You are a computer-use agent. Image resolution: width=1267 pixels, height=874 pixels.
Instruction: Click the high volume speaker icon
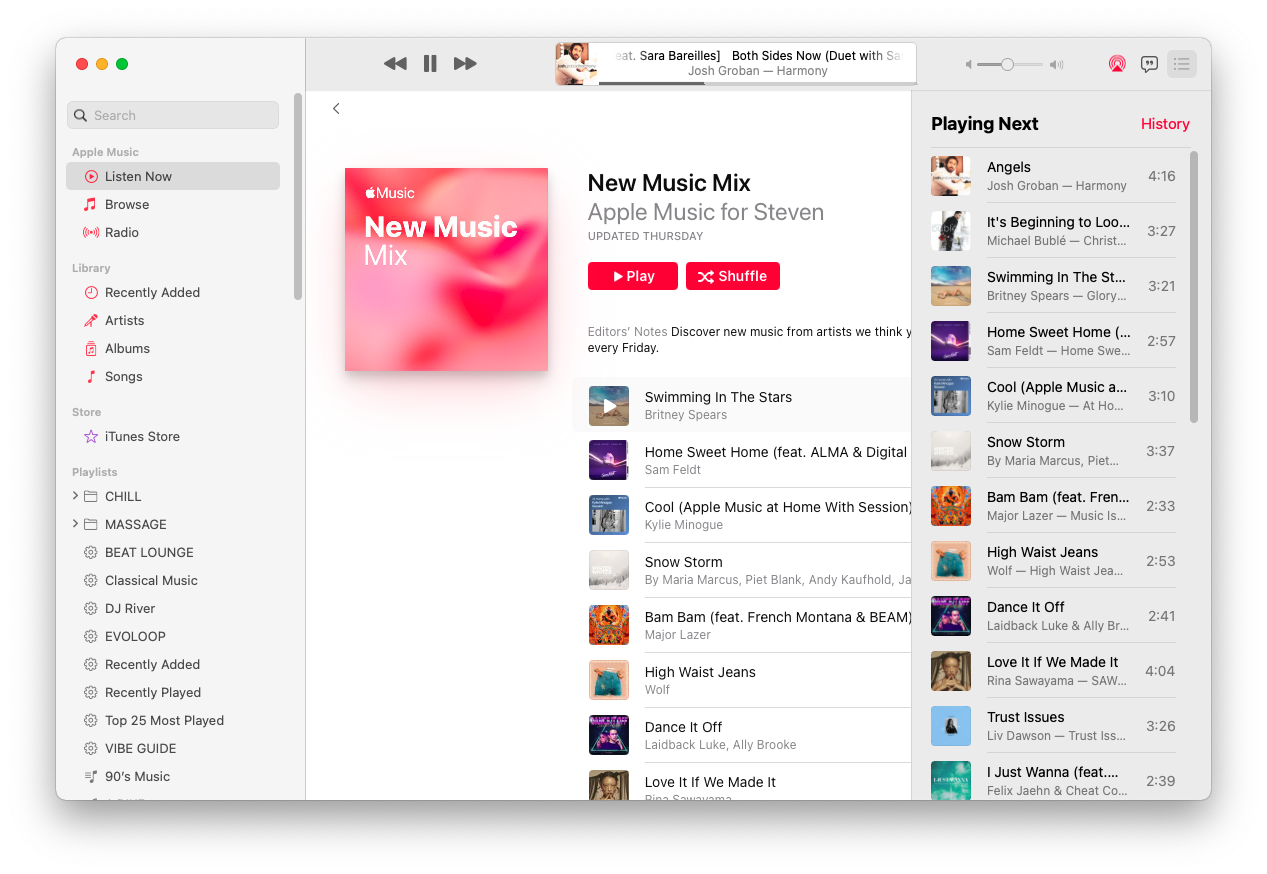(x=1057, y=64)
